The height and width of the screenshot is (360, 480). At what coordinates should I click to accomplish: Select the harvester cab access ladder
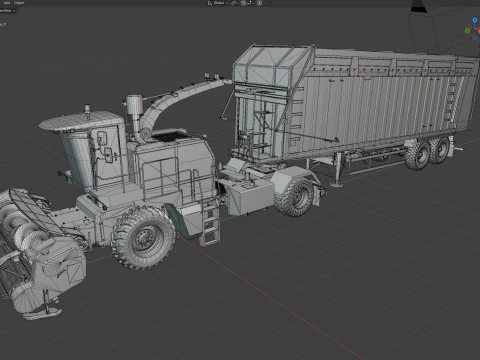[210, 223]
